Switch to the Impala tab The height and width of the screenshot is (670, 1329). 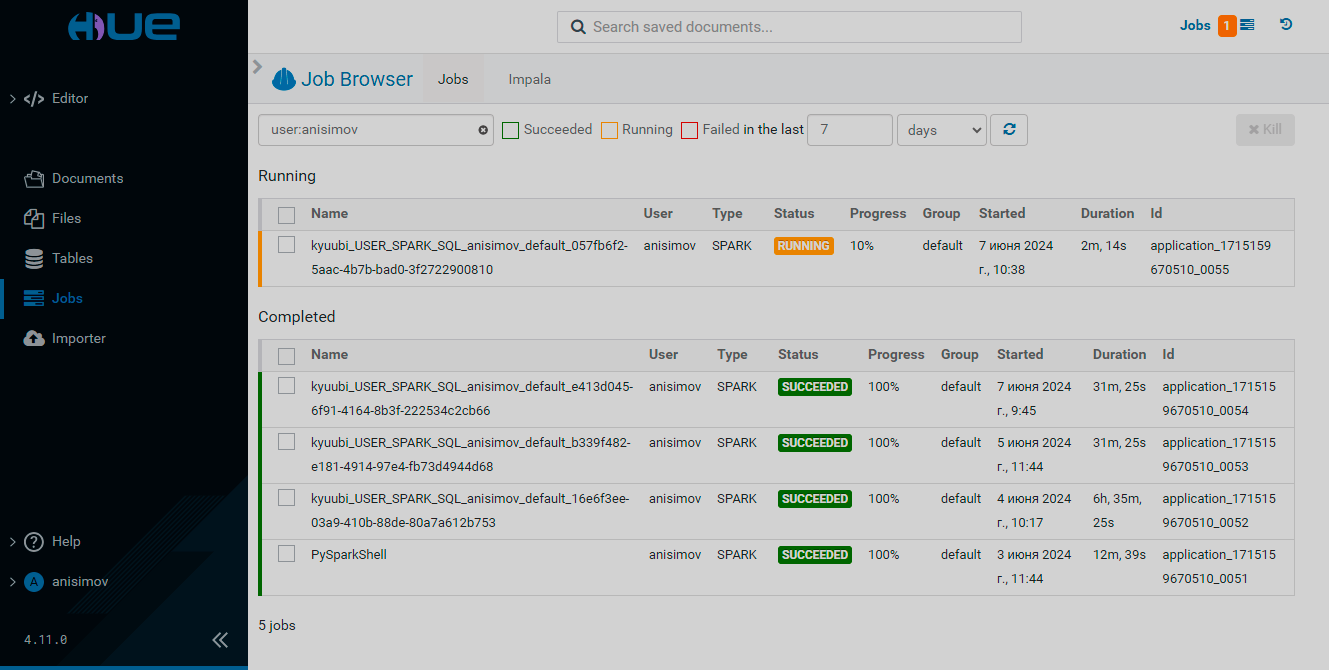pos(529,79)
